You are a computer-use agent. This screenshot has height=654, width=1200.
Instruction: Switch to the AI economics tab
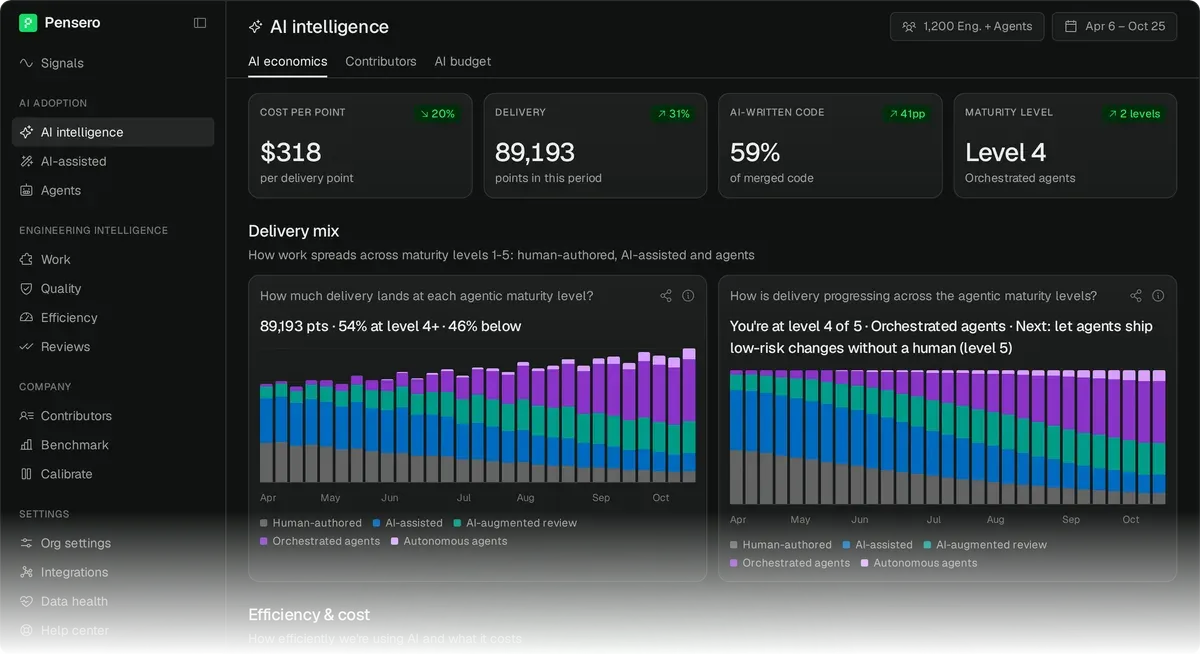tap(288, 61)
